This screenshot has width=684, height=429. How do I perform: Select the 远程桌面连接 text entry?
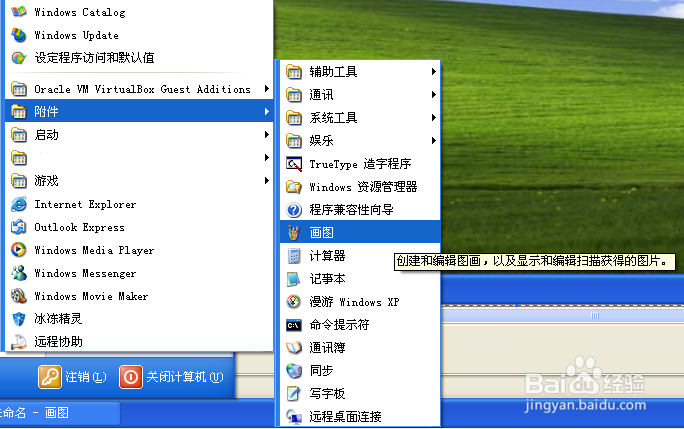(345, 416)
